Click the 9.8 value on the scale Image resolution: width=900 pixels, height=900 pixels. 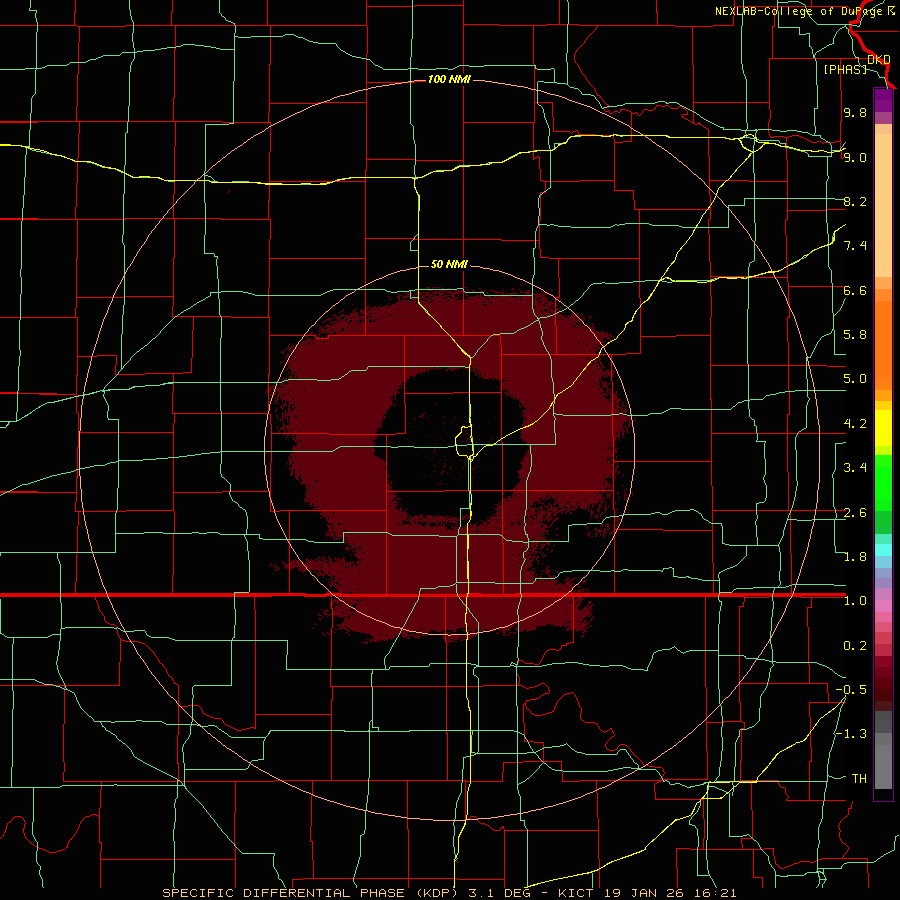coord(855,112)
